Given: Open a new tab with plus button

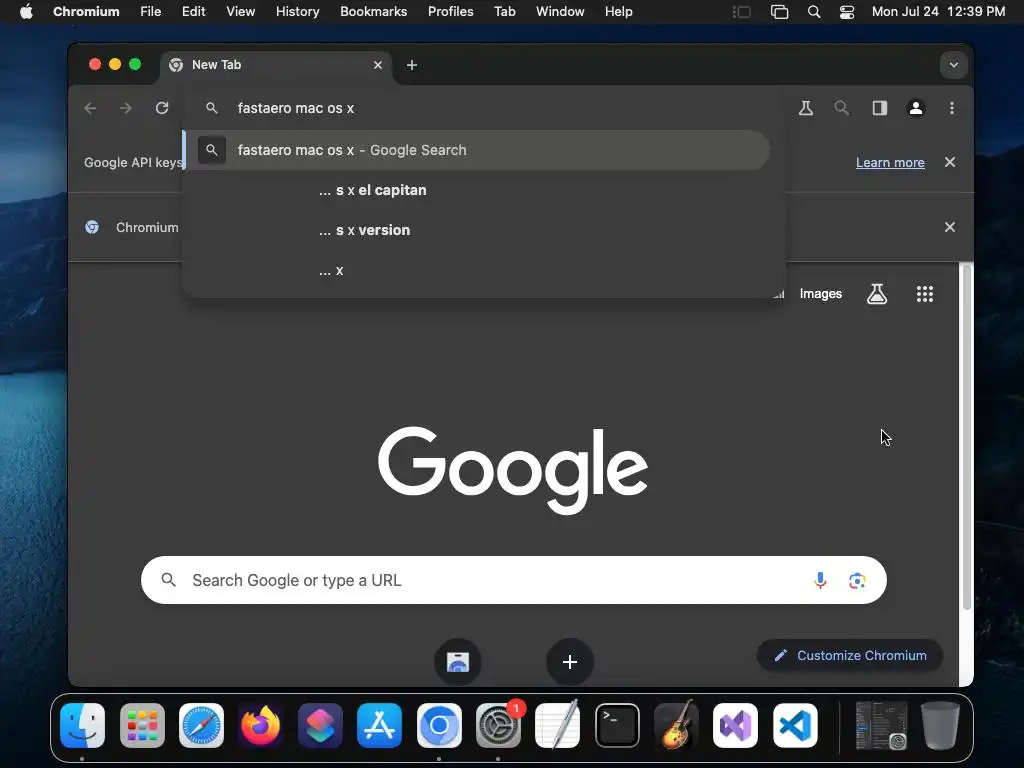Looking at the screenshot, I should (x=411, y=65).
